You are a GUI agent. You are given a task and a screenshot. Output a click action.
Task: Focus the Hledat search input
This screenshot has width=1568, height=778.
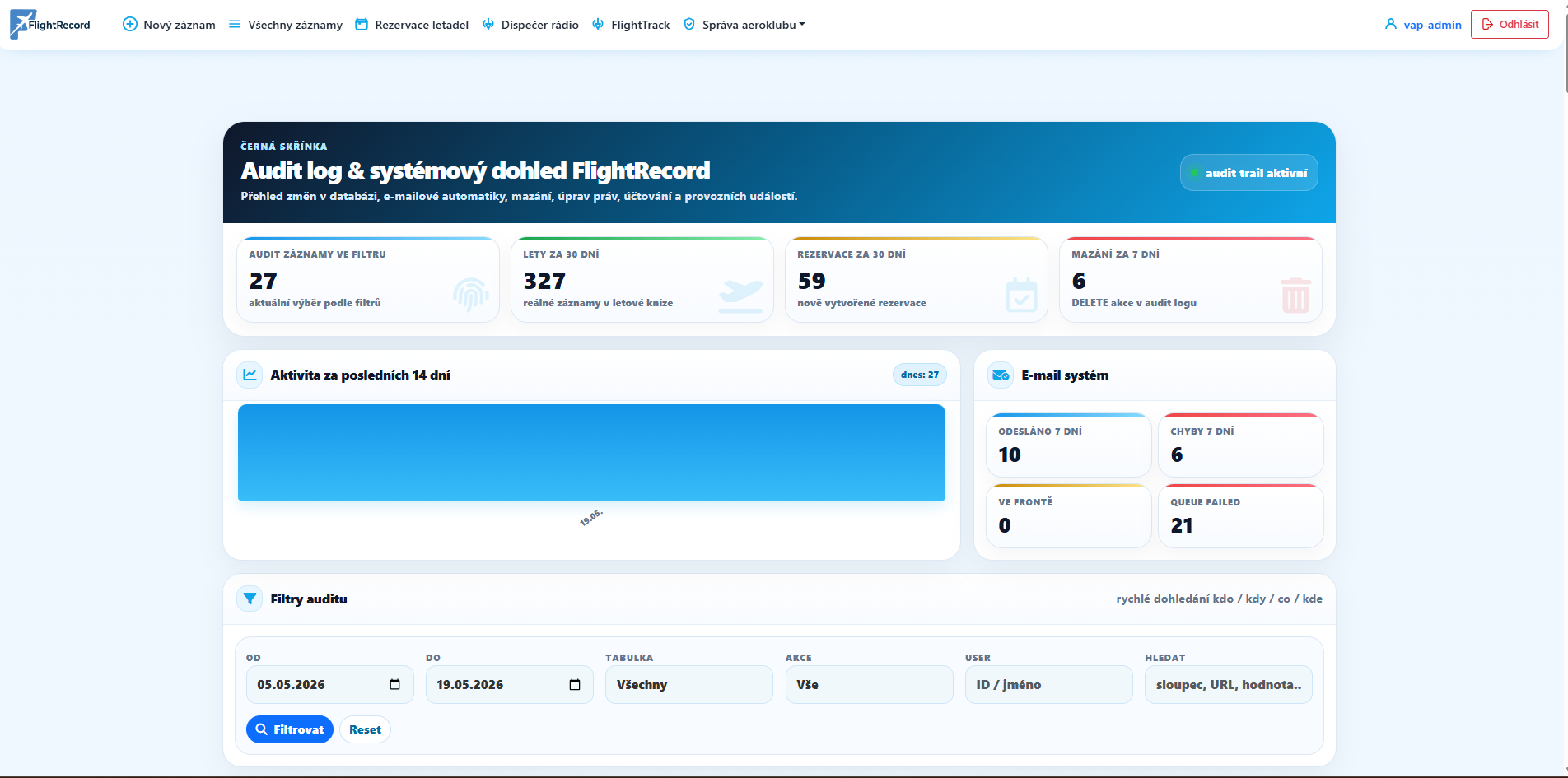click(x=1229, y=685)
